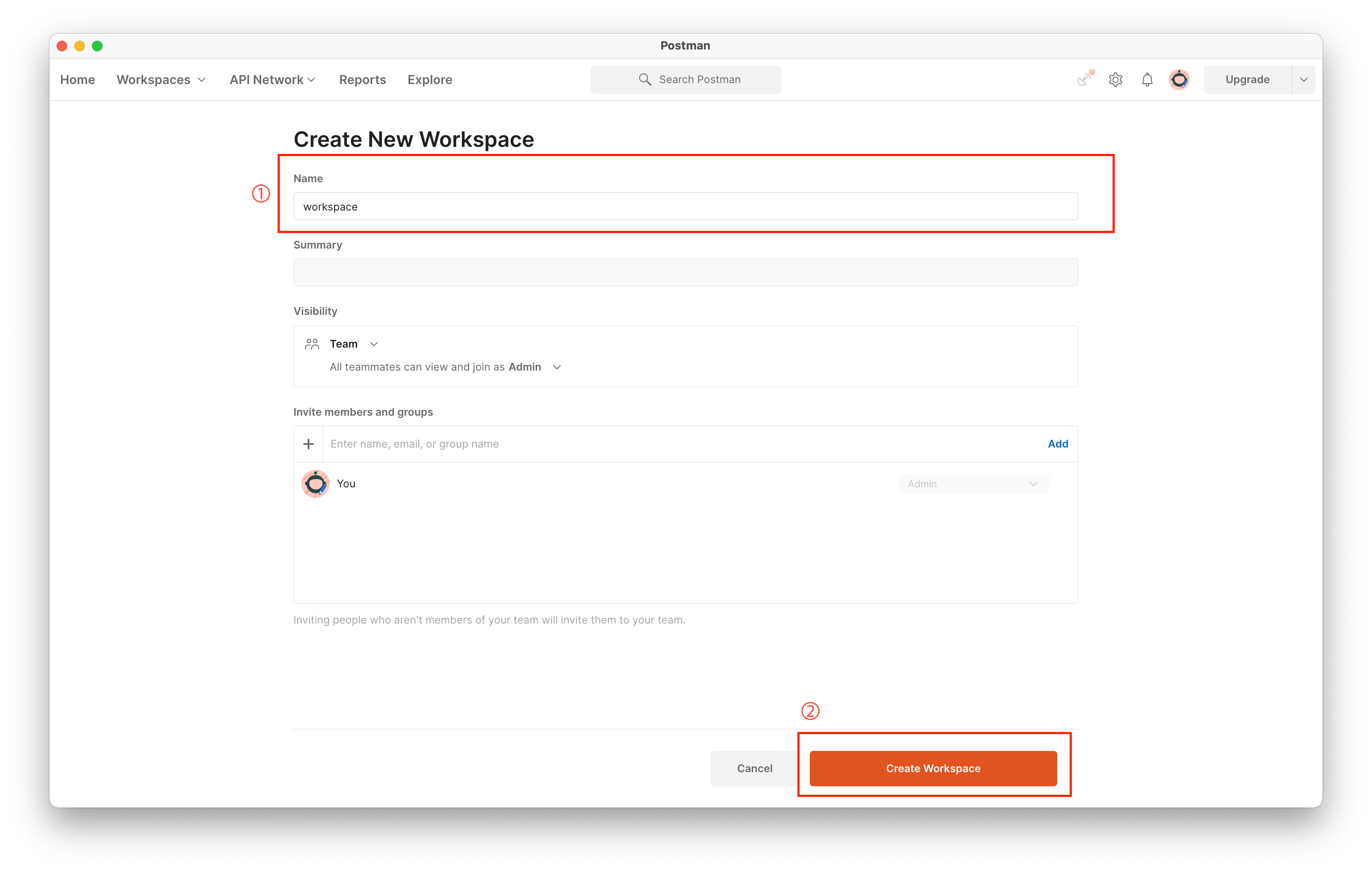Open the Workspaces dropdown menu
Screen dimensions: 1372x873
click(x=161, y=80)
